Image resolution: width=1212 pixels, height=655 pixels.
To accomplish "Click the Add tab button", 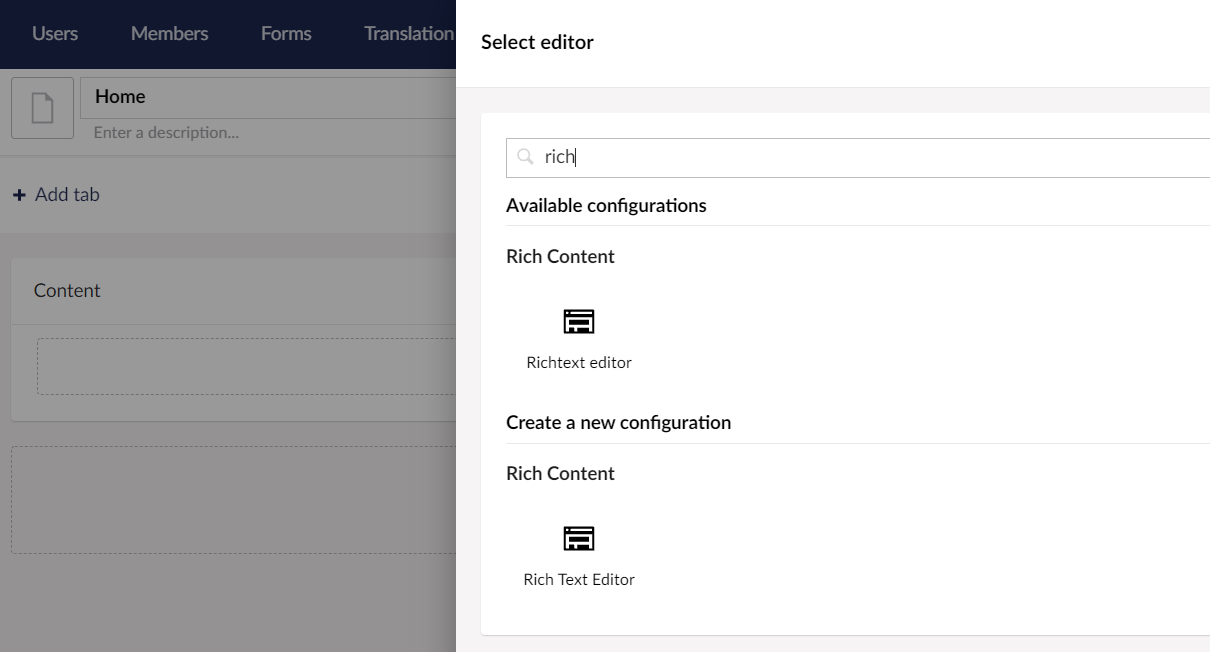I will tap(56, 194).
